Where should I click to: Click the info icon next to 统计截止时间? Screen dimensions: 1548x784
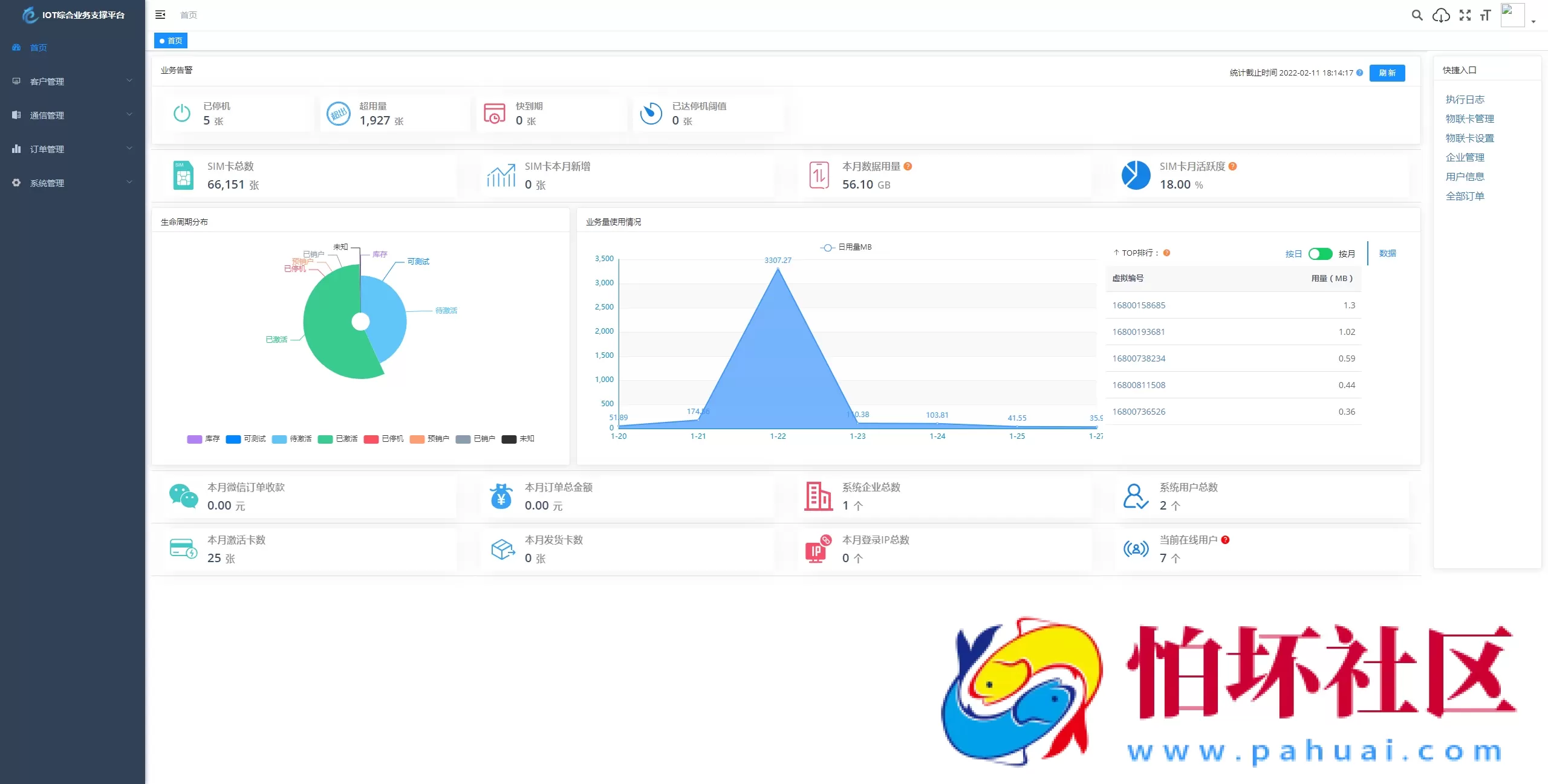1359,73
